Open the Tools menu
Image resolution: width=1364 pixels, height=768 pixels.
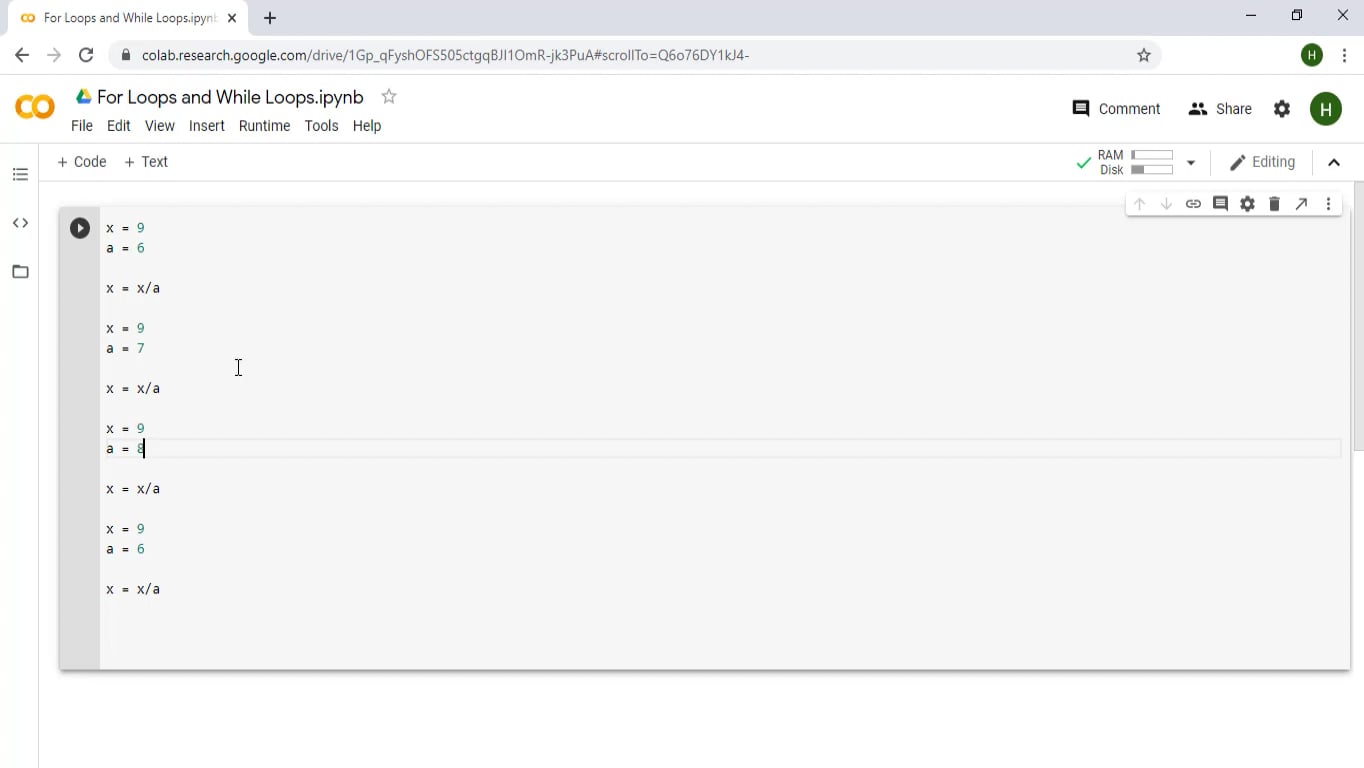click(322, 126)
